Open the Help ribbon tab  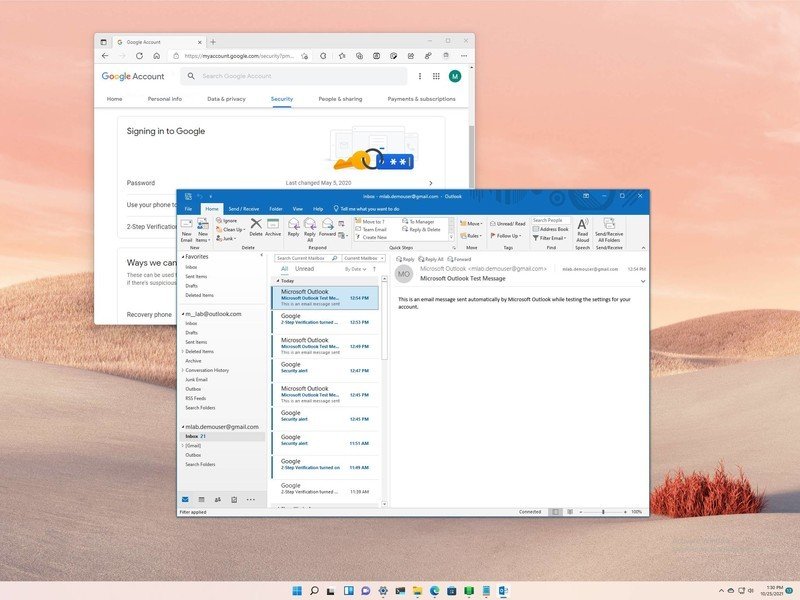[318, 209]
